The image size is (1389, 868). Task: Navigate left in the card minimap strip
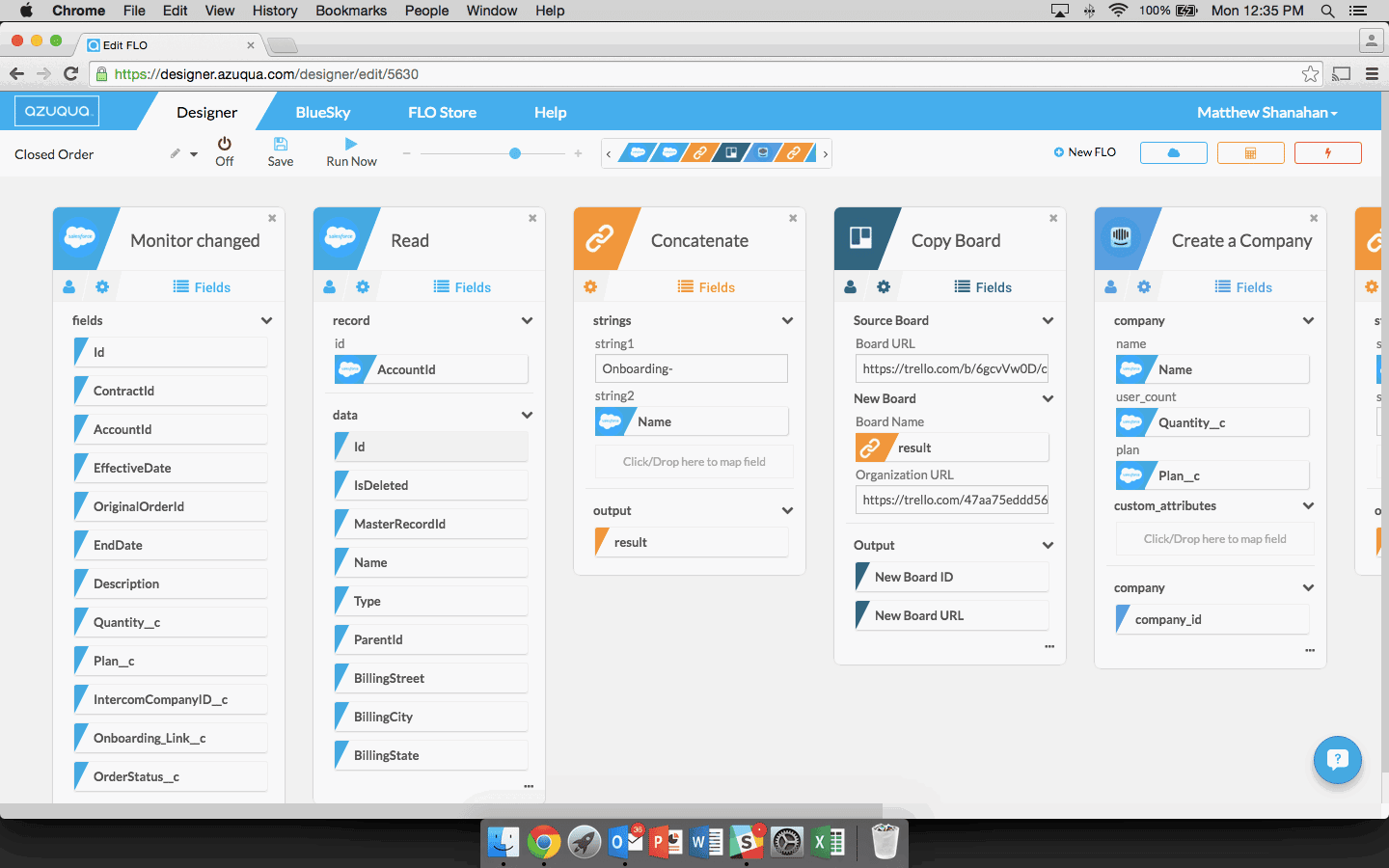pos(609,153)
